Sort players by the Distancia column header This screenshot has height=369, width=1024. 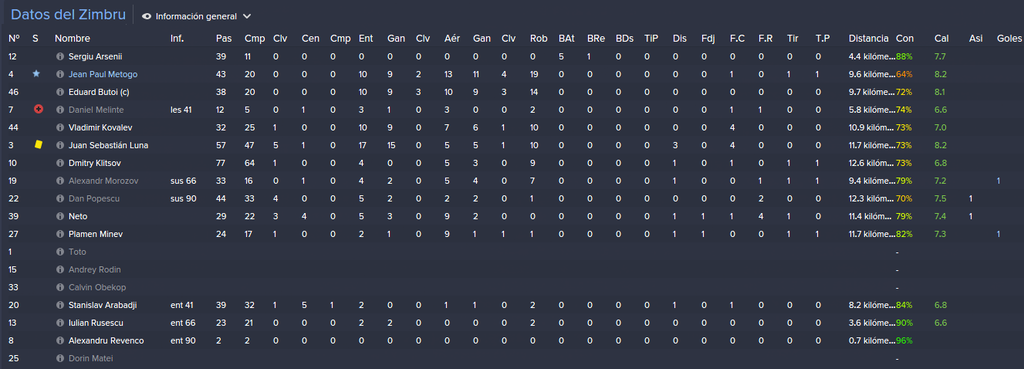(x=869, y=39)
